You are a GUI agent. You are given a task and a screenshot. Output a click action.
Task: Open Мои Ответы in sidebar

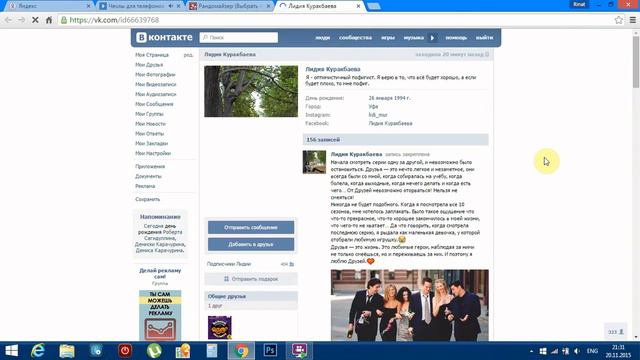(x=149, y=133)
